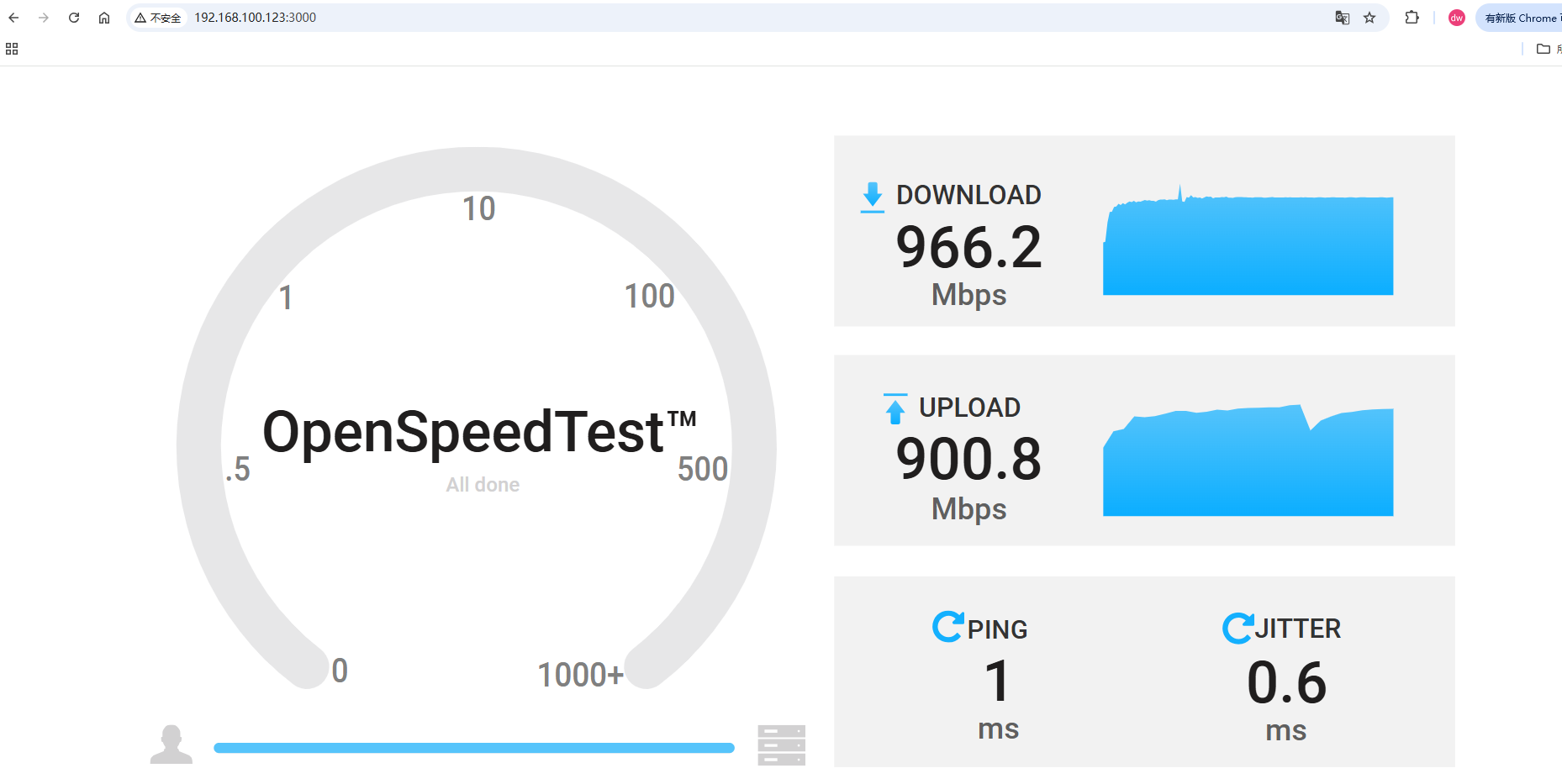
Task: Bookmark this page with the star
Action: pyautogui.click(x=1369, y=18)
